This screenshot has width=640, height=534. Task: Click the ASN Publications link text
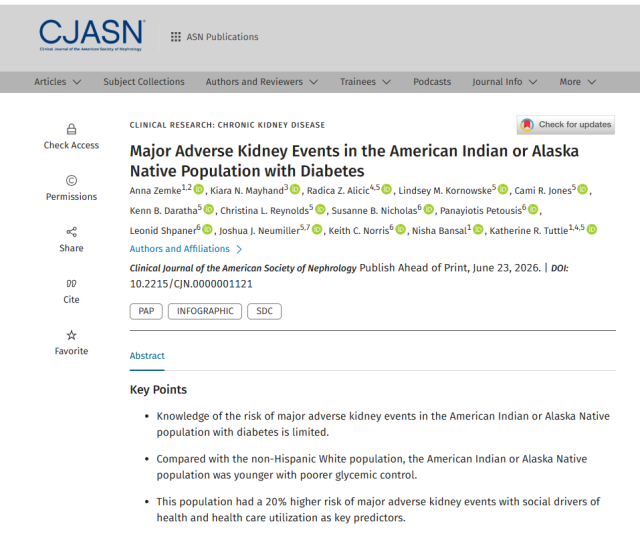(x=222, y=37)
